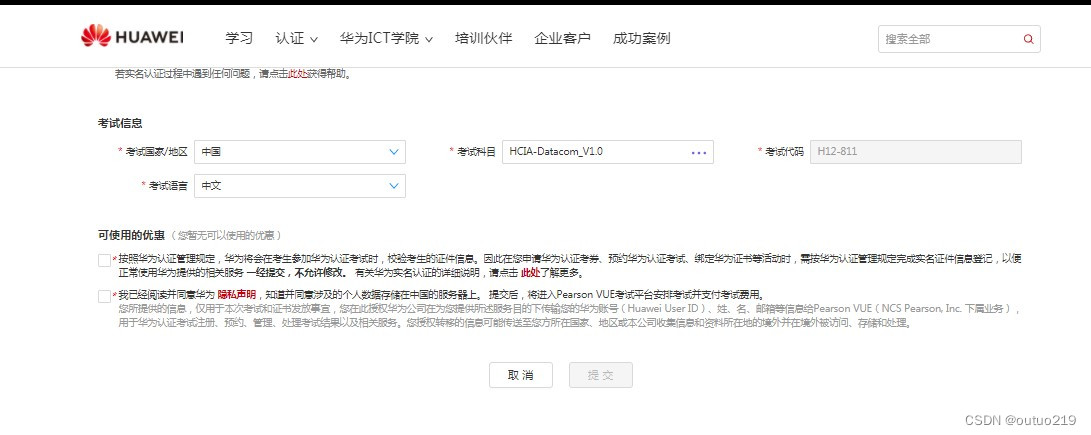Check the real-name verification rules checkbox
The height and width of the screenshot is (435, 1091).
104,260
